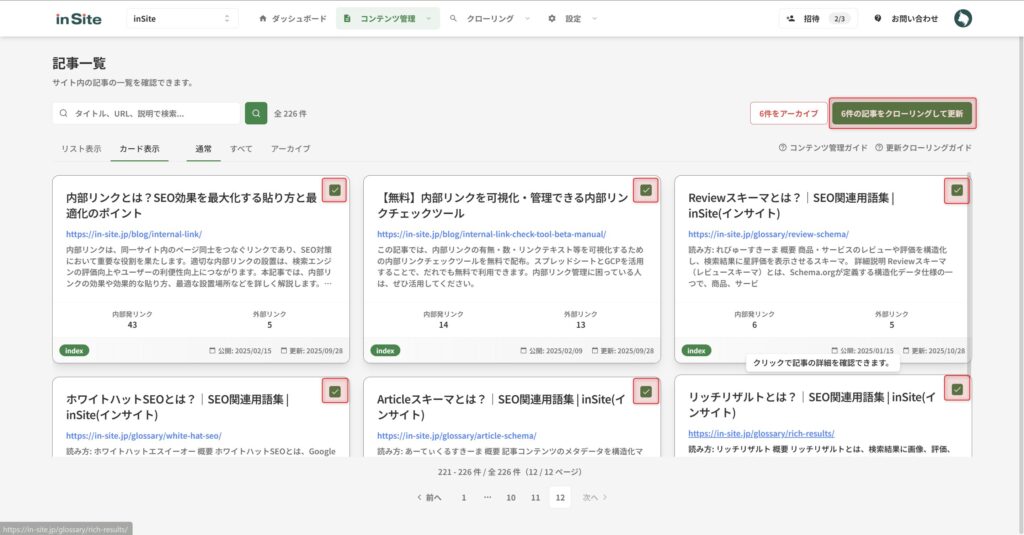Expand the クローリング chevron

click(x=527, y=18)
